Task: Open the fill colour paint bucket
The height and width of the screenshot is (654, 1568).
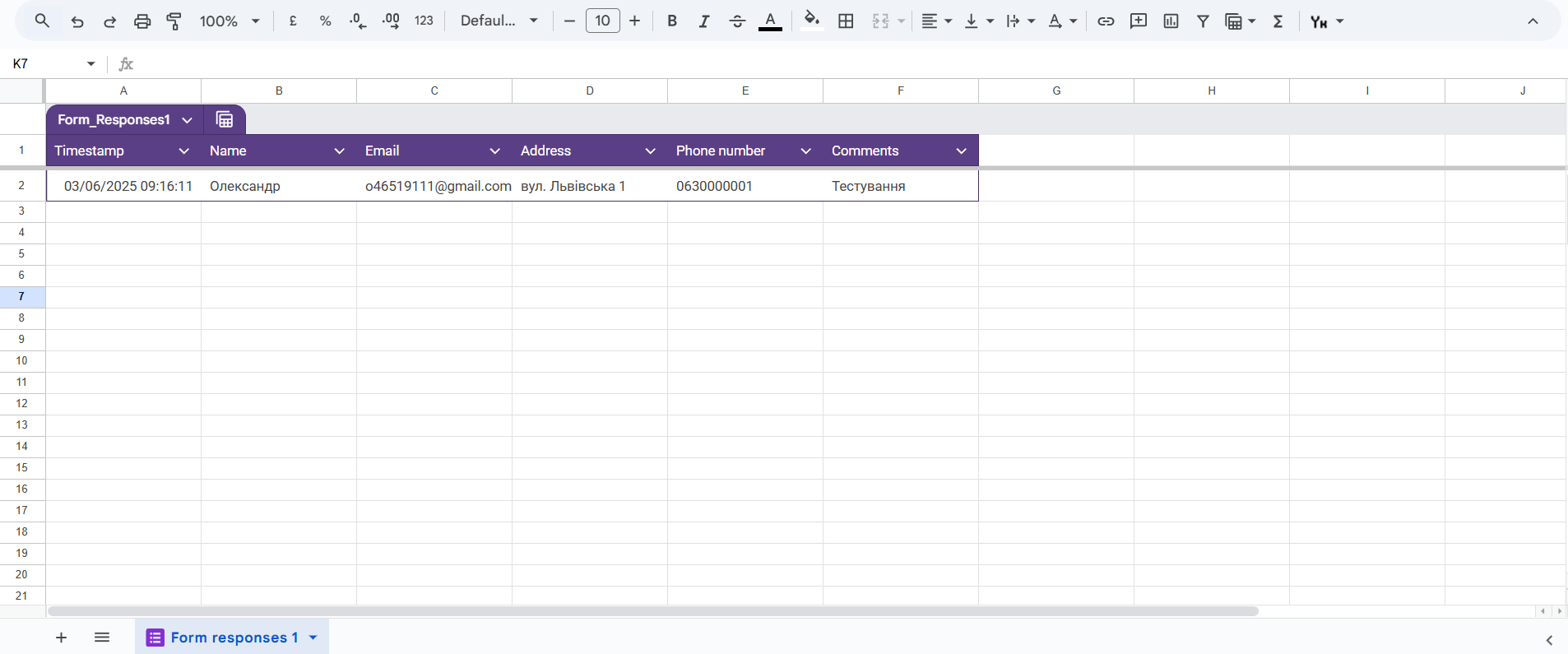Action: pyautogui.click(x=812, y=20)
